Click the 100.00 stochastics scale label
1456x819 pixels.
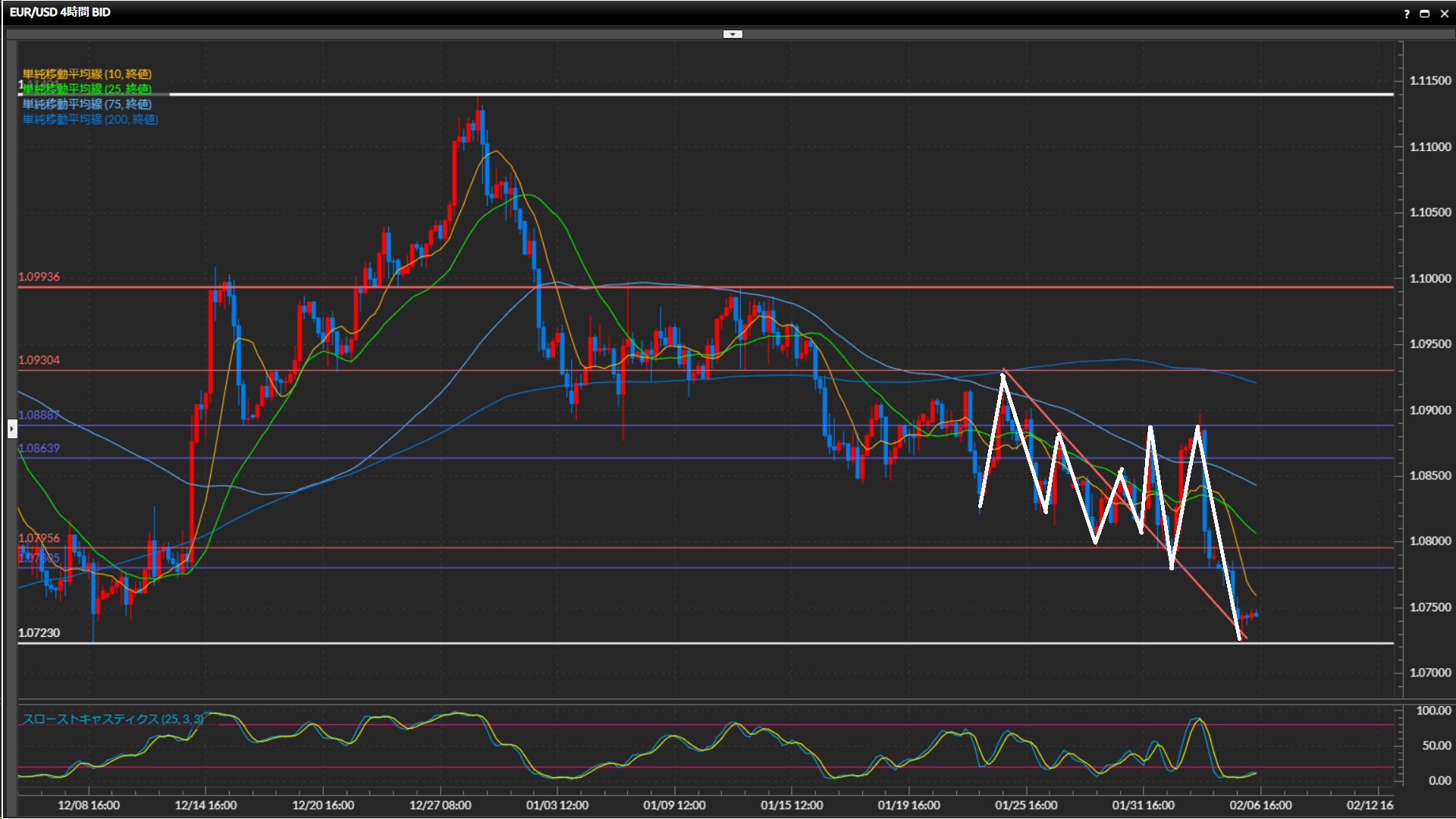pyautogui.click(x=1433, y=711)
